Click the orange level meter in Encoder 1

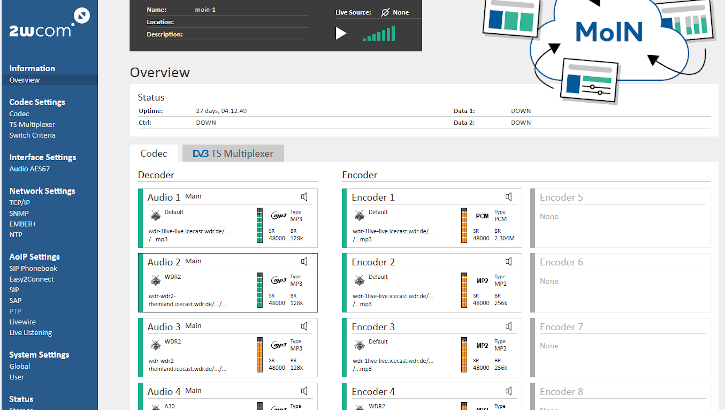tap(464, 225)
